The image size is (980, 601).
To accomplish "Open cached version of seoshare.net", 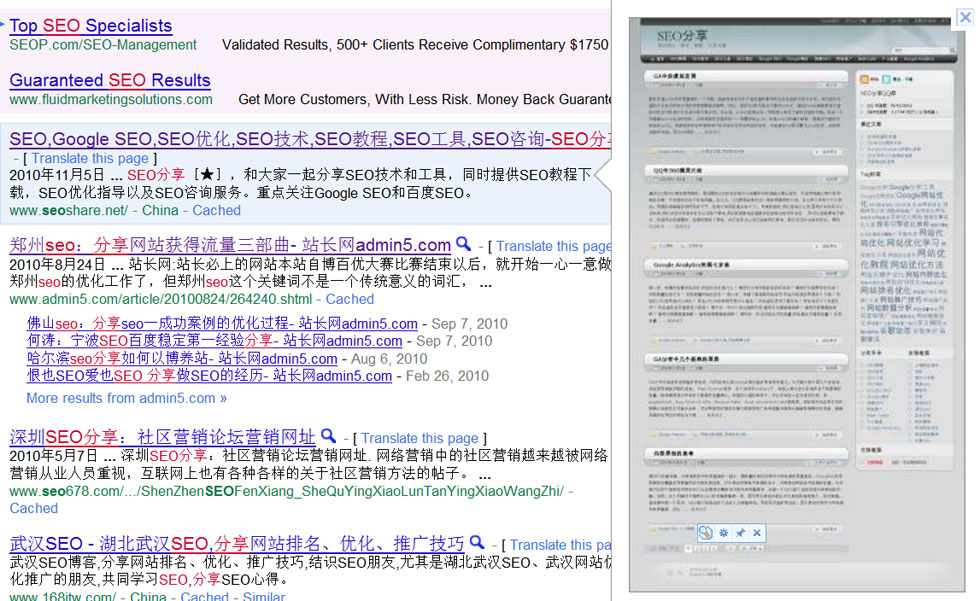I will [x=216, y=210].
